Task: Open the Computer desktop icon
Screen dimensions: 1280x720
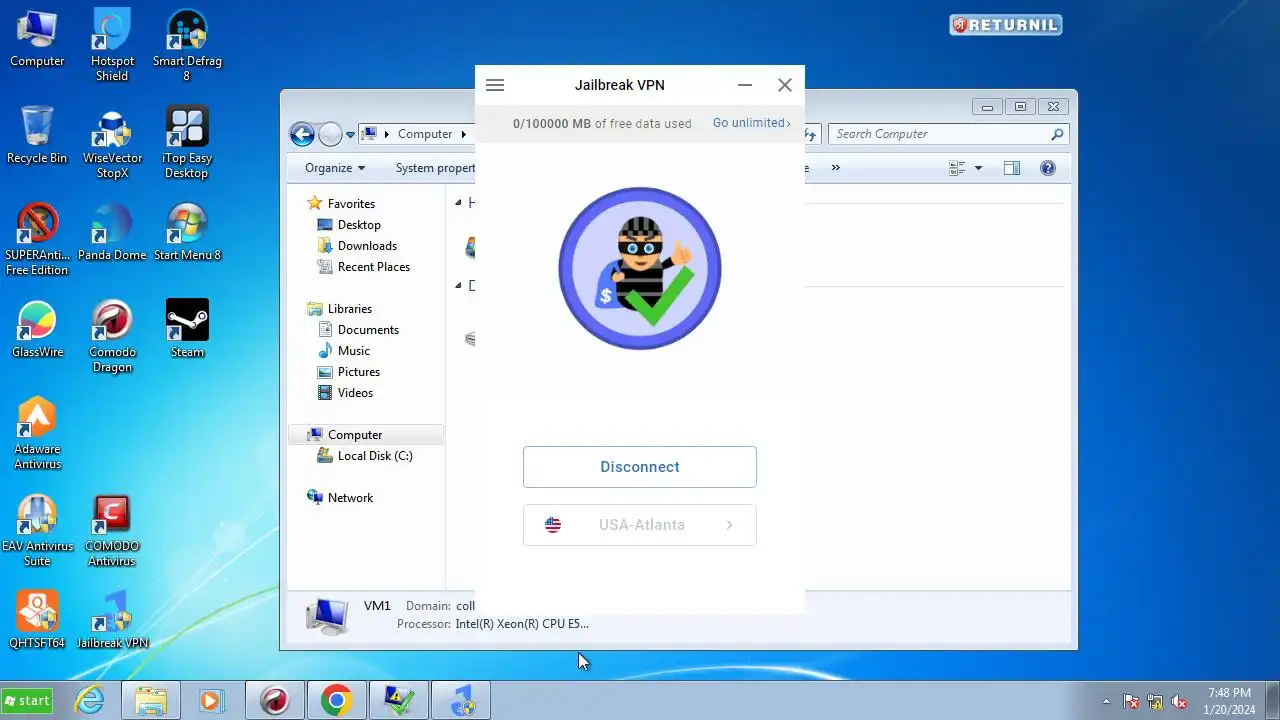Action: coord(37,40)
